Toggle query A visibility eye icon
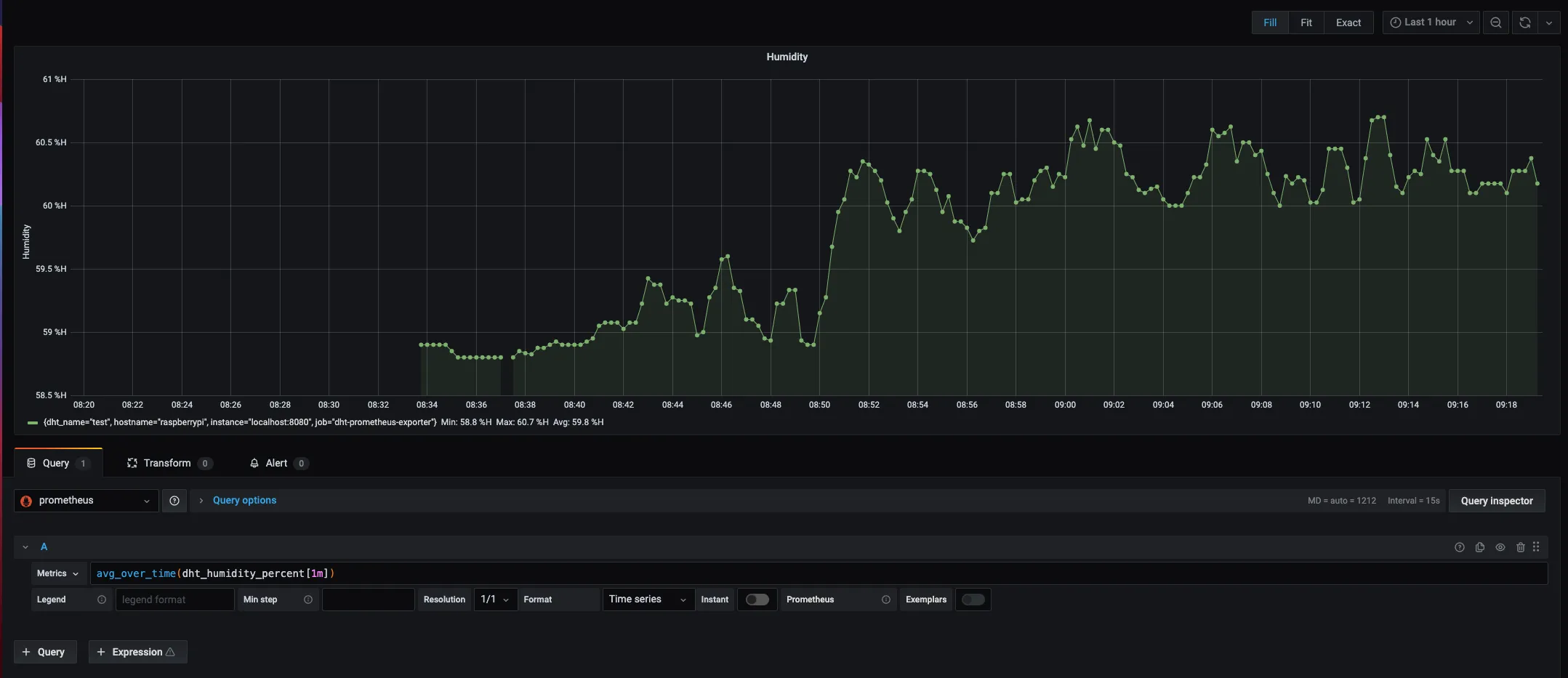The height and width of the screenshot is (678, 1568). (1500, 547)
